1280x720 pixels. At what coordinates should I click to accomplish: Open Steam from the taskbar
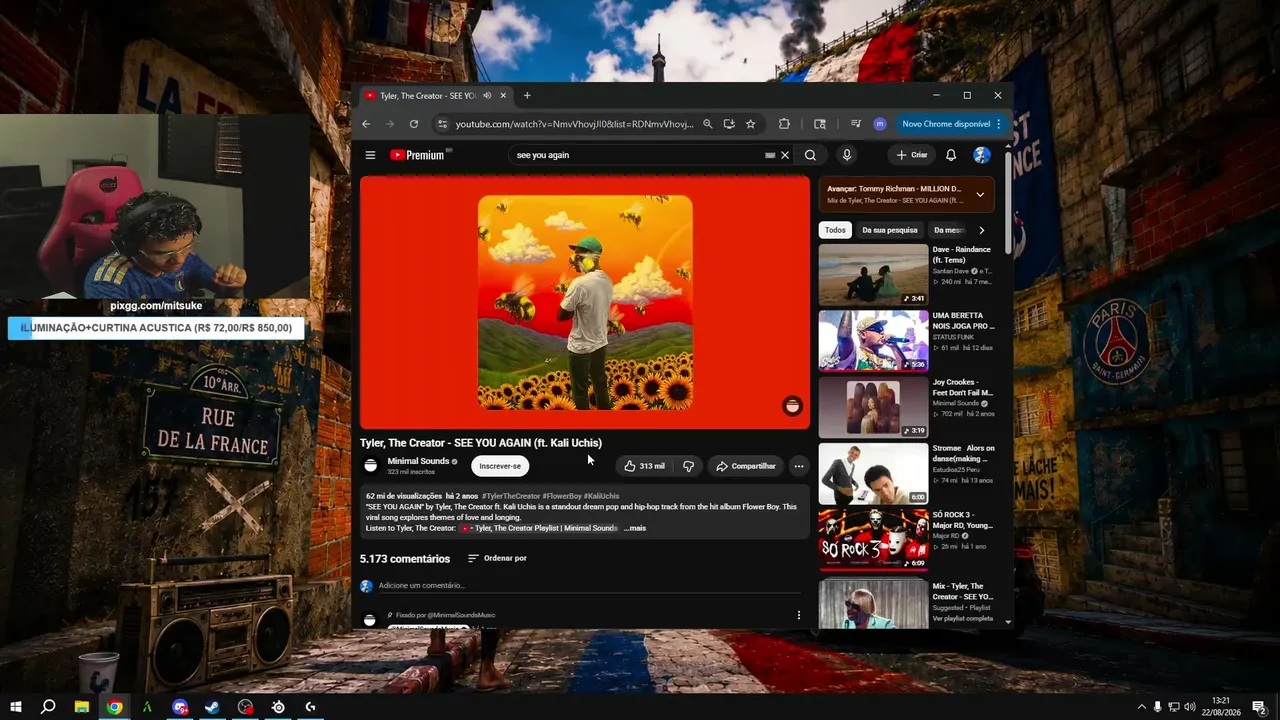pos(213,707)
